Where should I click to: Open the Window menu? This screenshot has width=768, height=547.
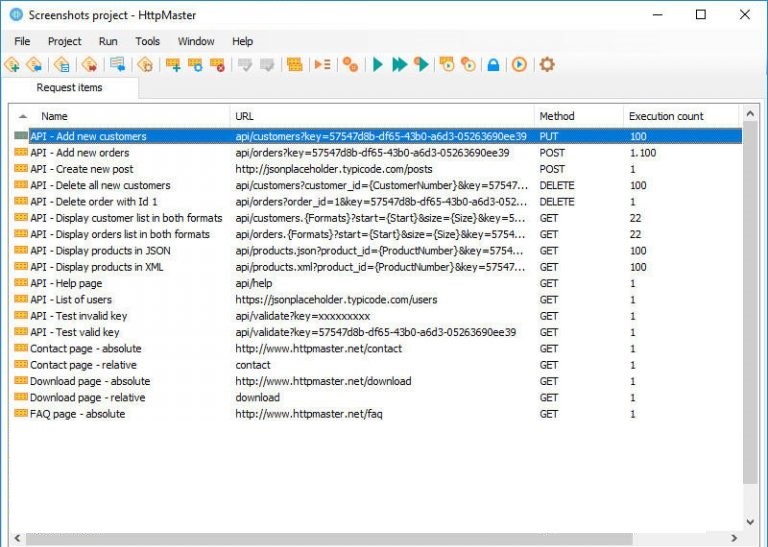(196, 41)
